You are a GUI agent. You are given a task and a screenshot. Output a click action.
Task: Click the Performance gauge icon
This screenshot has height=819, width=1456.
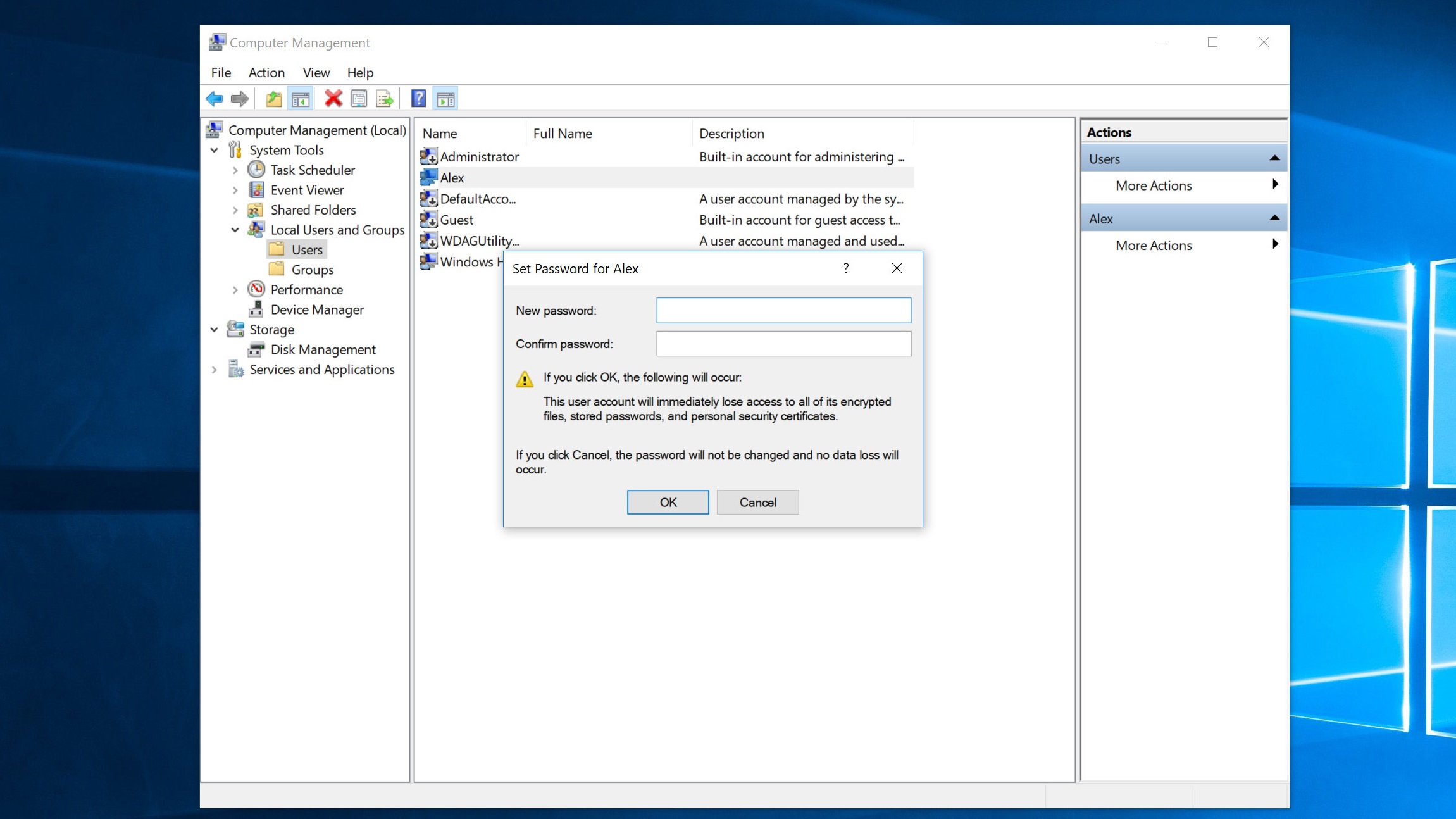(256, 289)
